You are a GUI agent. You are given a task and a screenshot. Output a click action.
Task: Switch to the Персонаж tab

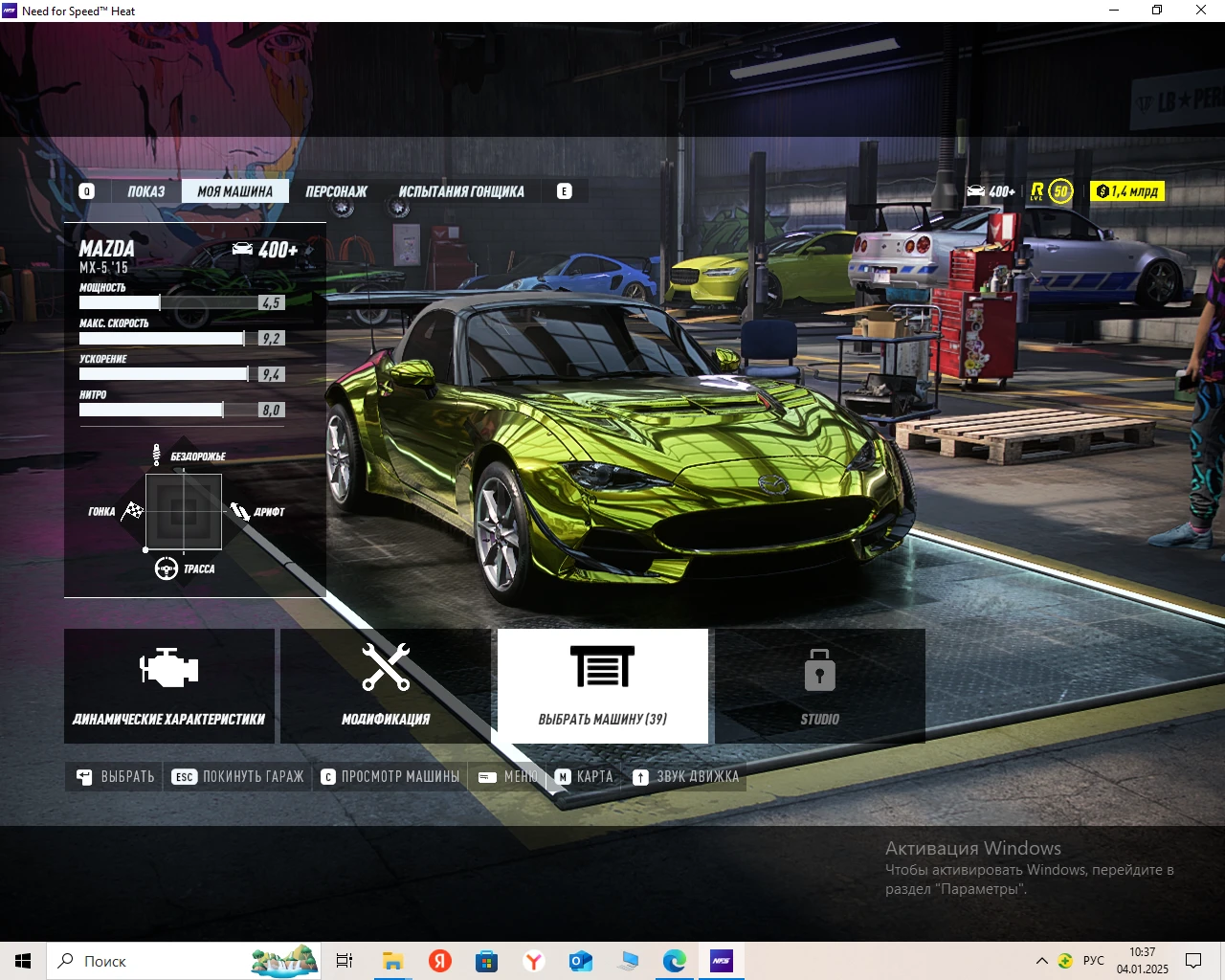(336, 191)
